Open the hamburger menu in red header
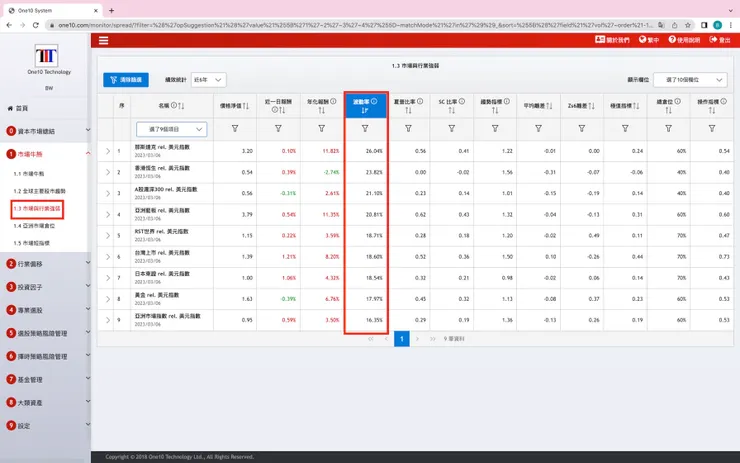Image resolution: width=740 pixels, height=463 pixels. point(103,41)
